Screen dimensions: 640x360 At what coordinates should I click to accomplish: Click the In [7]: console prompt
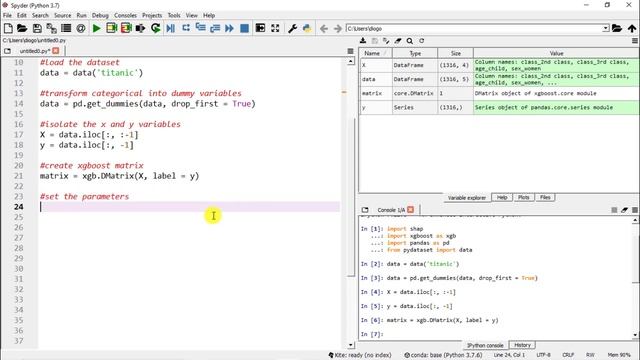pos(372,334)
